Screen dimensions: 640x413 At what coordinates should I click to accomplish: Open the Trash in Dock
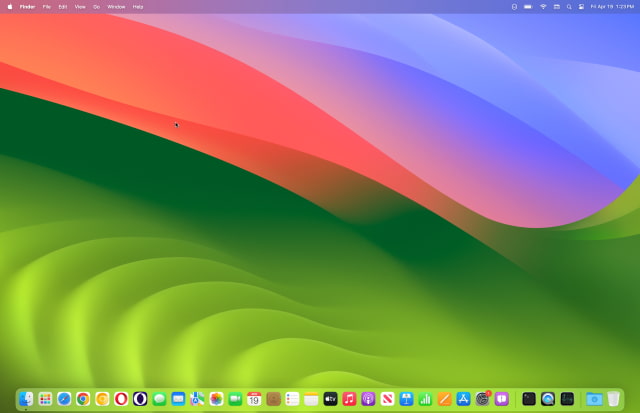613,398
